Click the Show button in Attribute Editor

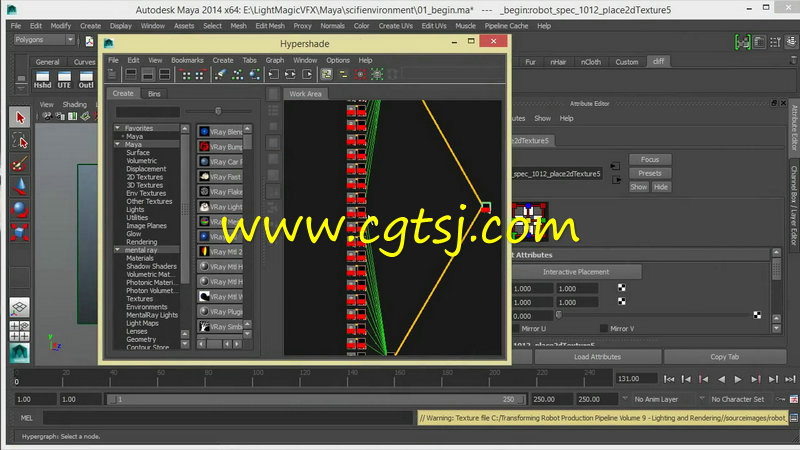(638, 187)
